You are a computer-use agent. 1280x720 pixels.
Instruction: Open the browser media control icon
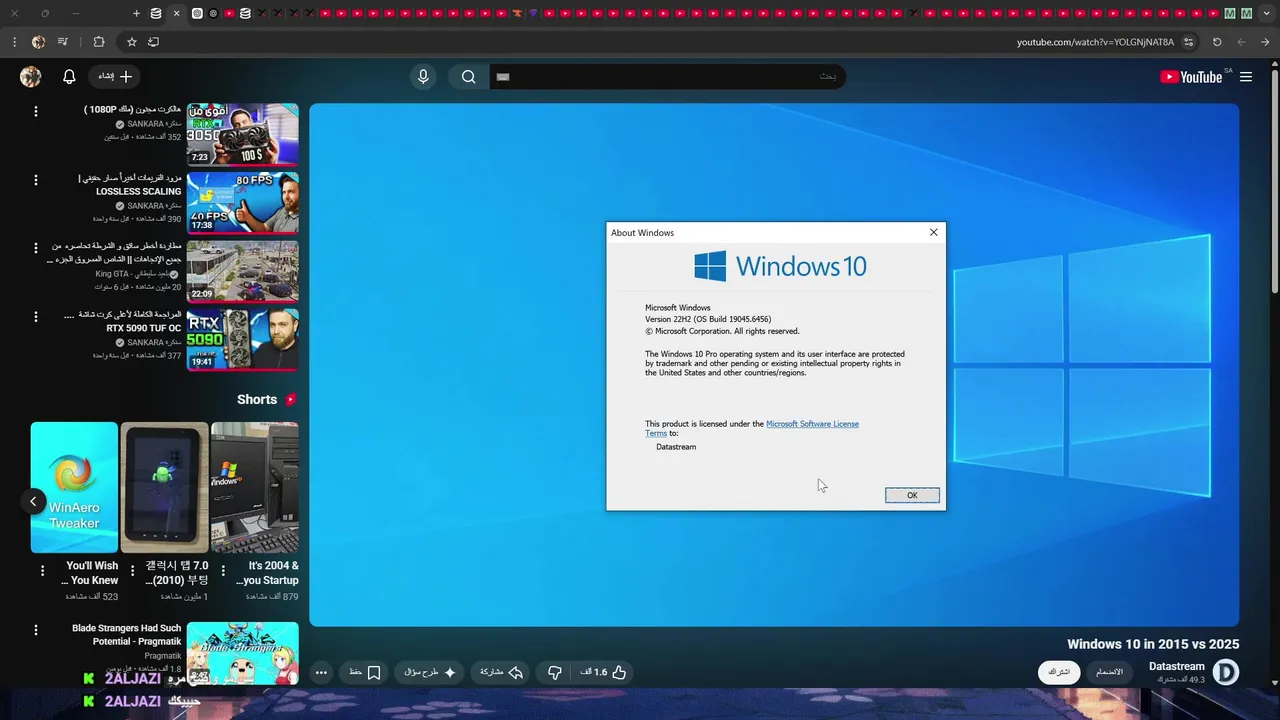(x=64, y=42)
